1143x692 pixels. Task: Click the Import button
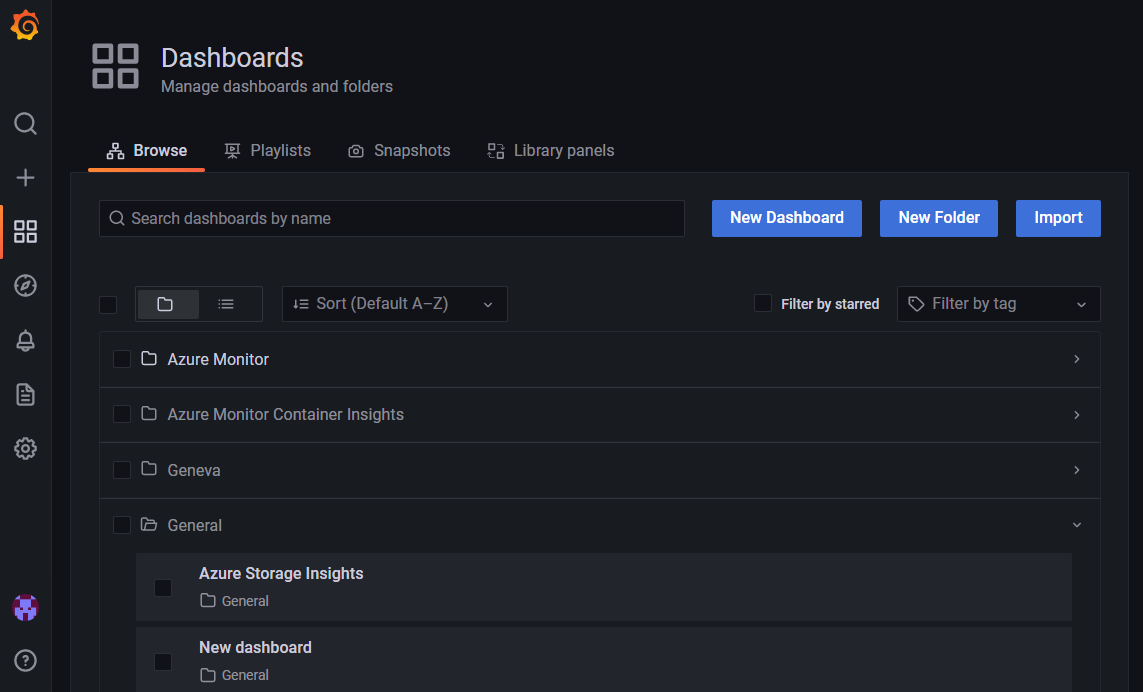click(x=1058, y=218)
